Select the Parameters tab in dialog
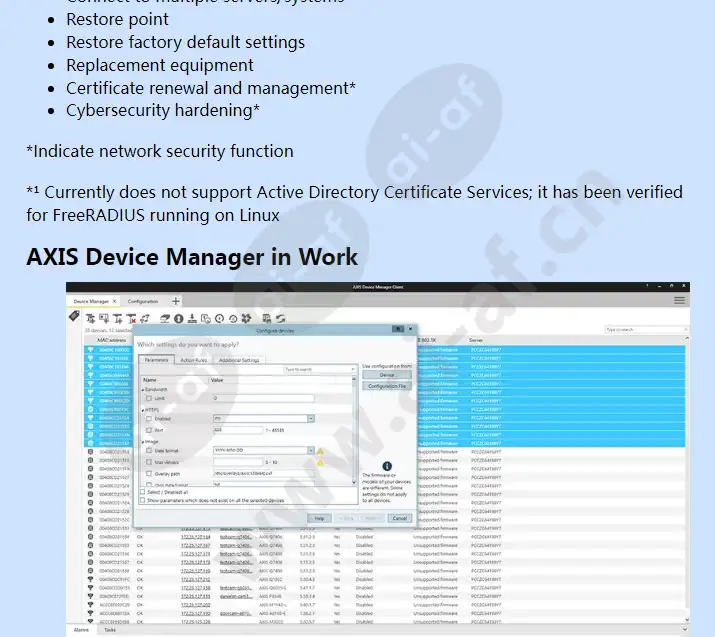This screenshot has width=715, height=637. 156,360
